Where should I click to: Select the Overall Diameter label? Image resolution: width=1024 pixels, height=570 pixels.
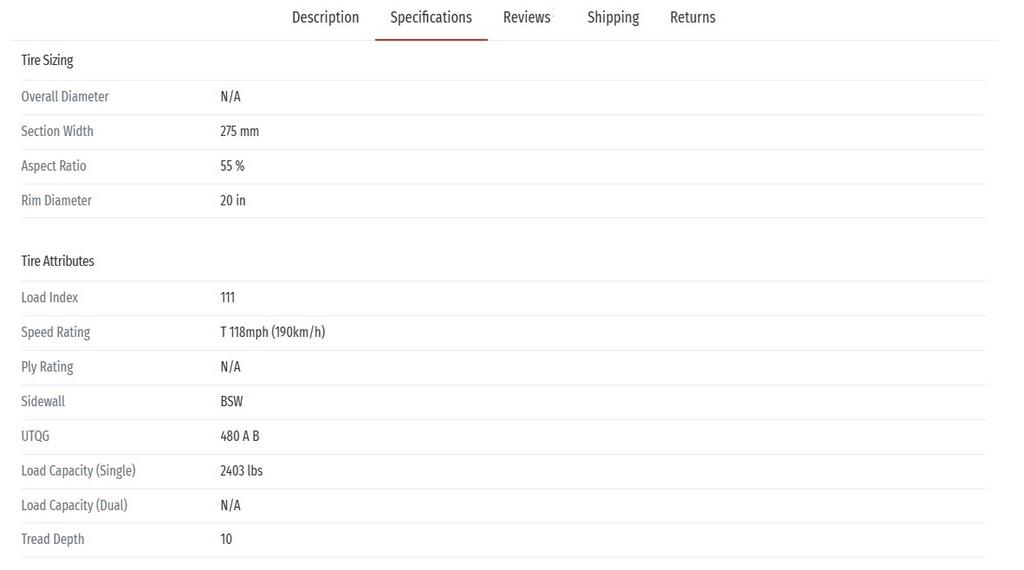65,97
